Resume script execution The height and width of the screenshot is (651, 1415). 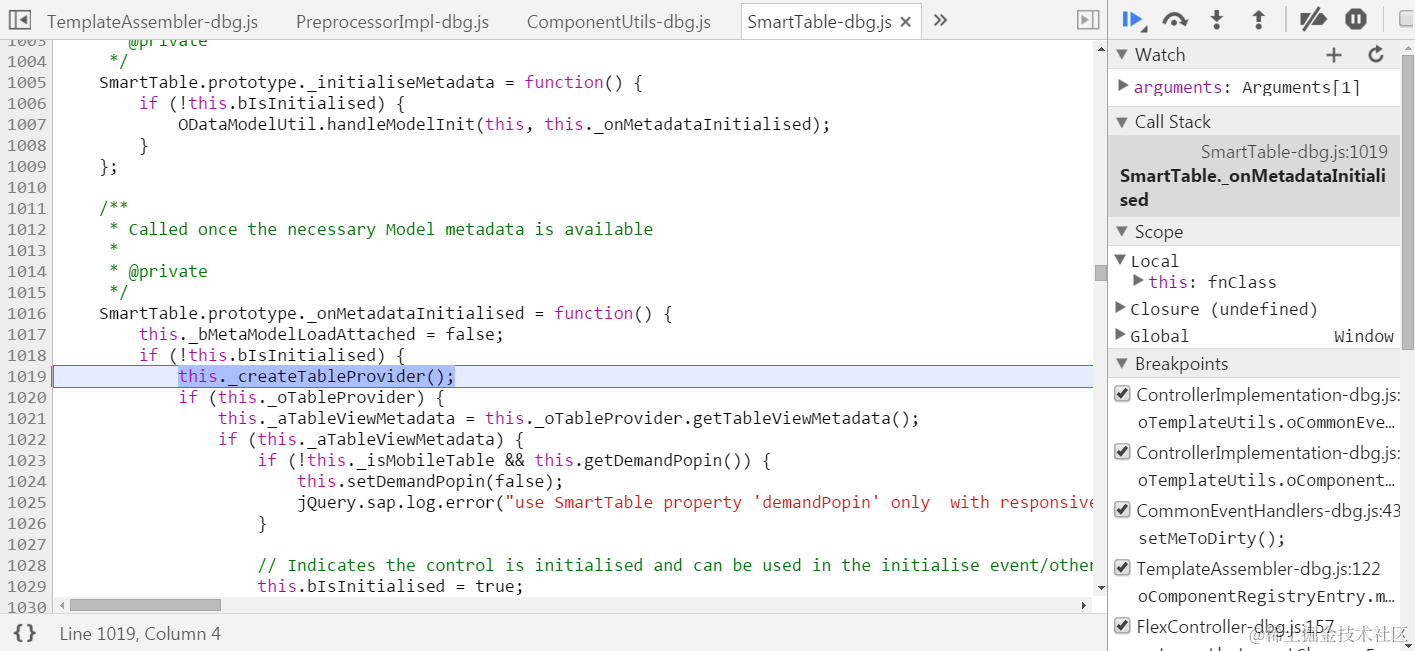point(1133,19)
